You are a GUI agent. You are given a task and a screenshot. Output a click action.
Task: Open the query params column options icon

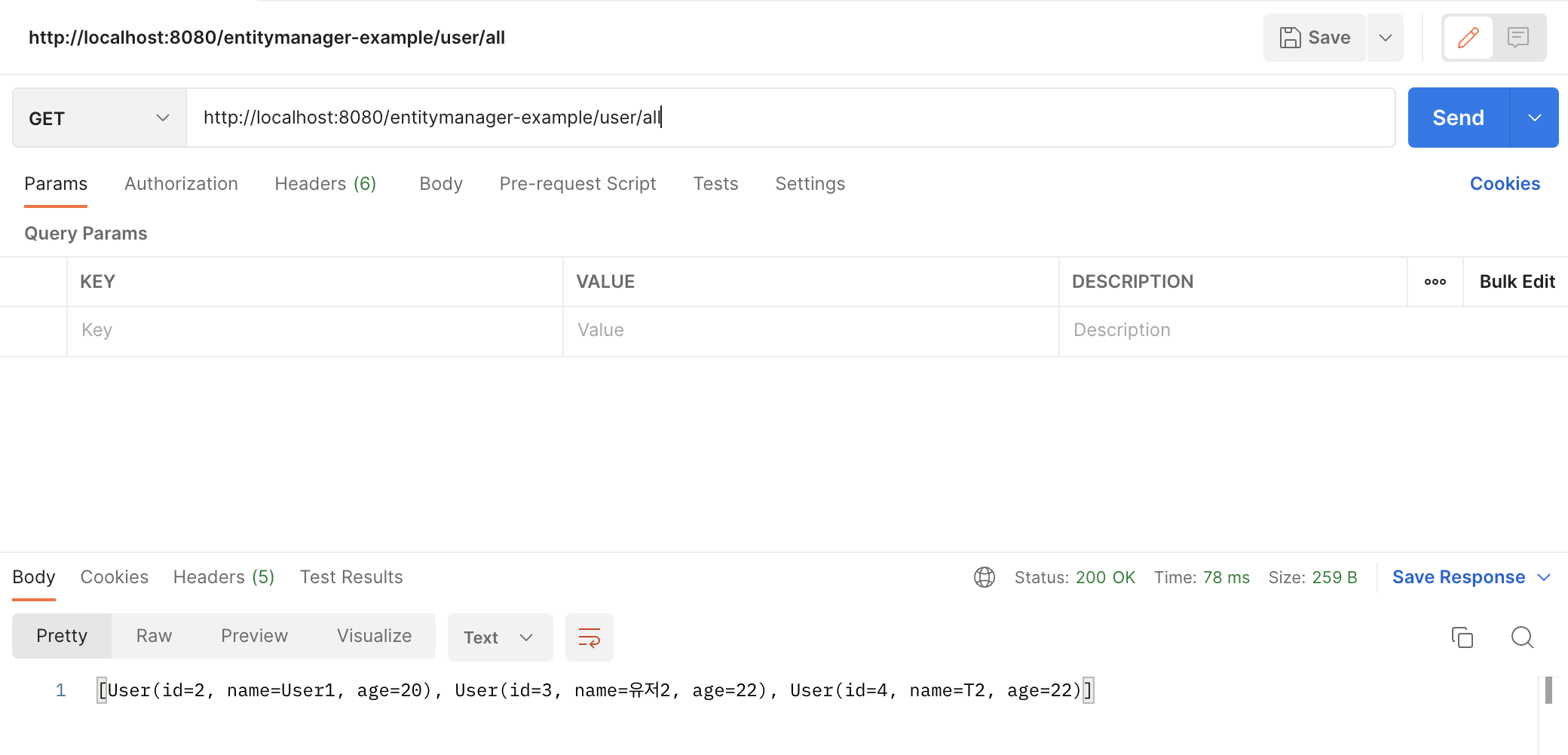(1435, 282)
